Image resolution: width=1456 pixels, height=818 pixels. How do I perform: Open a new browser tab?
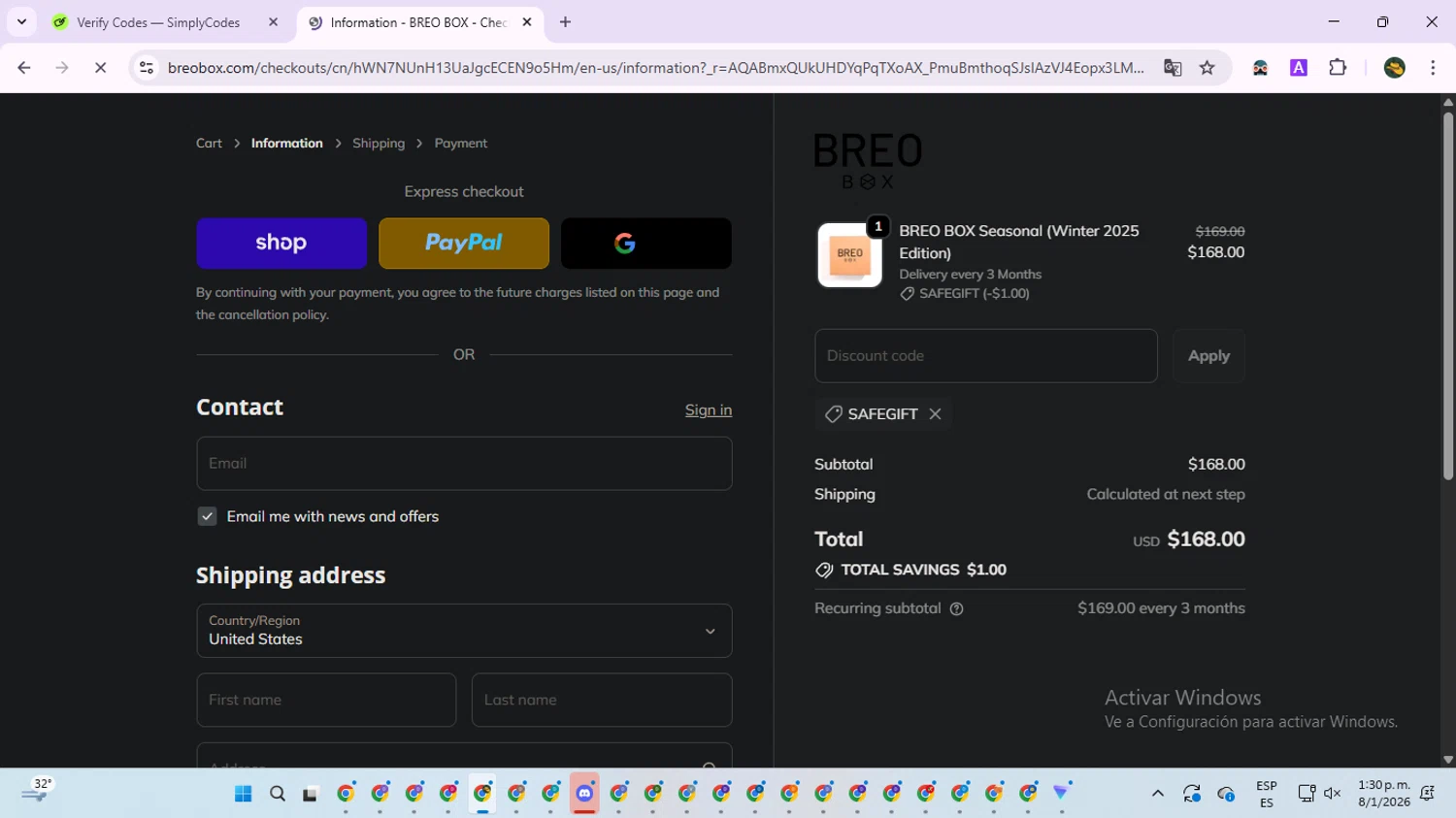click(x=565, y=22)
